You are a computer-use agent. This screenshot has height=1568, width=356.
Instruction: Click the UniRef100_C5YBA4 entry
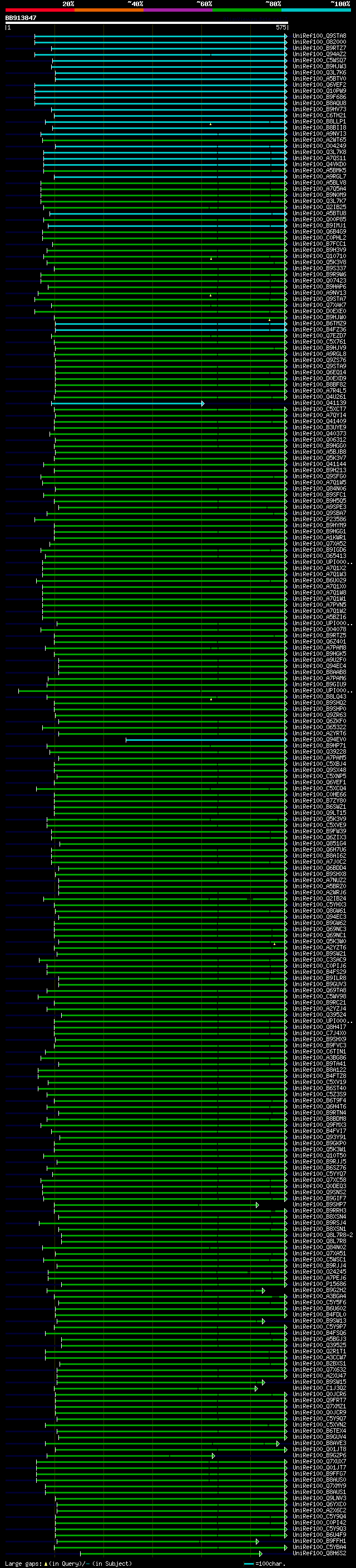[319, 1547]
